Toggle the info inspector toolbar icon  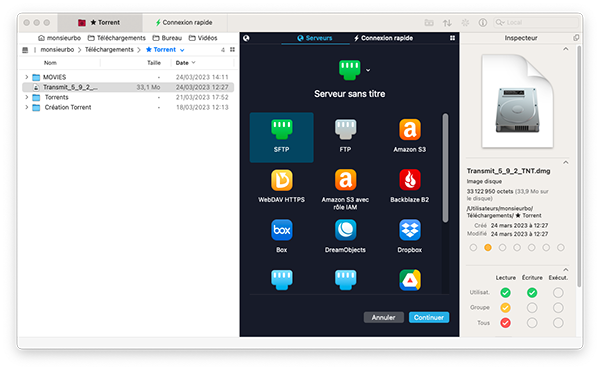[x=483, y=23]
